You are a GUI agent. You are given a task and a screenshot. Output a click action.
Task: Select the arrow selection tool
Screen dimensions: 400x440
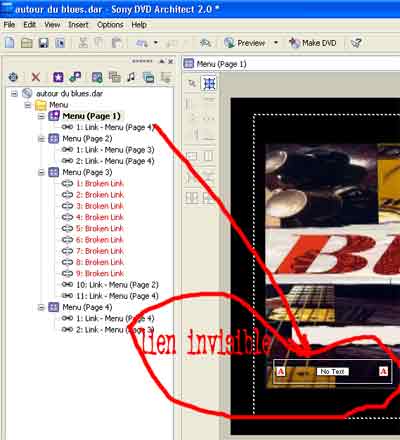point(192,83)
